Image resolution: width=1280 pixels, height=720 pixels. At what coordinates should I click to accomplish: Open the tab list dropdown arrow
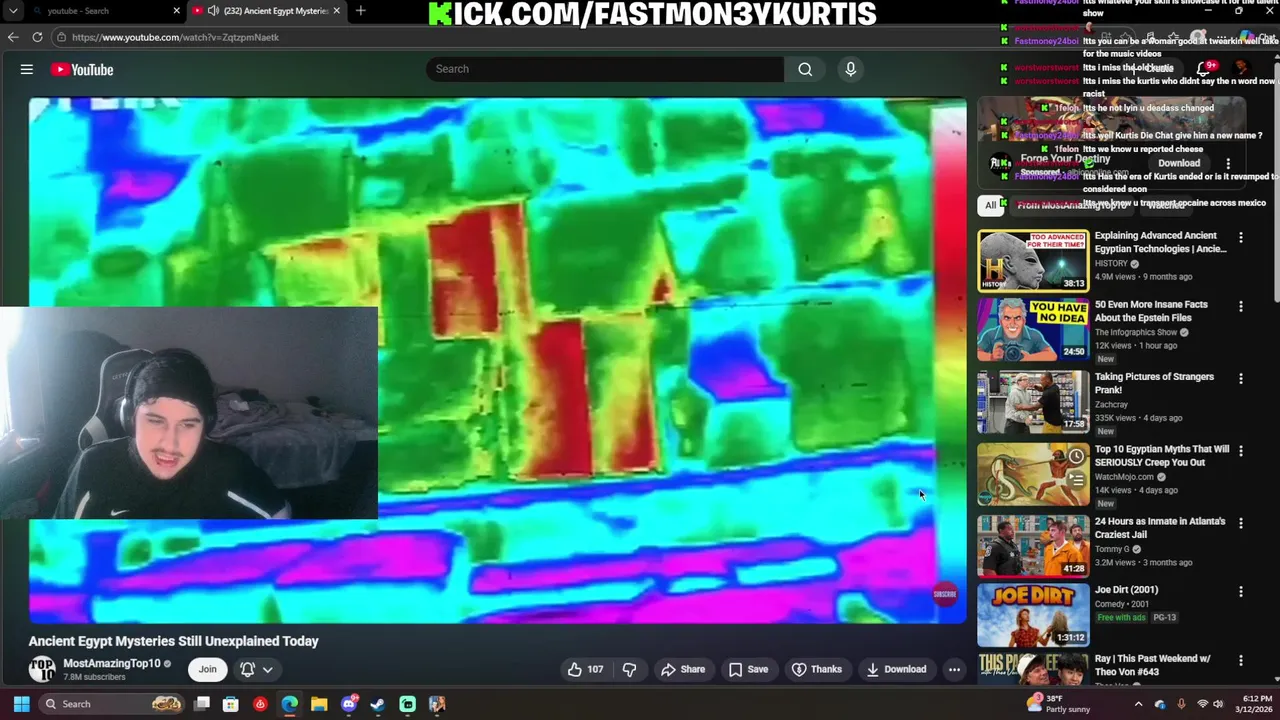(x=13, y=11)
